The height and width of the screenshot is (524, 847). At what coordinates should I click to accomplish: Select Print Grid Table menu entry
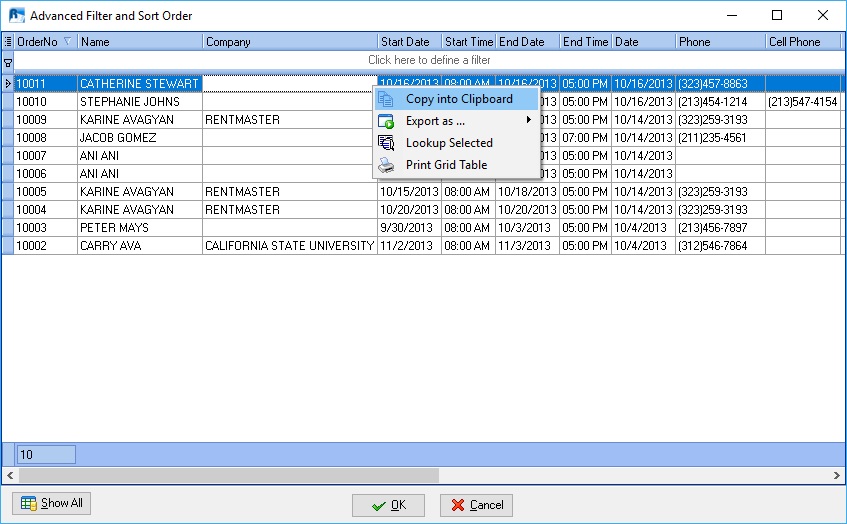pyautogui.click(x=446, y=165)
